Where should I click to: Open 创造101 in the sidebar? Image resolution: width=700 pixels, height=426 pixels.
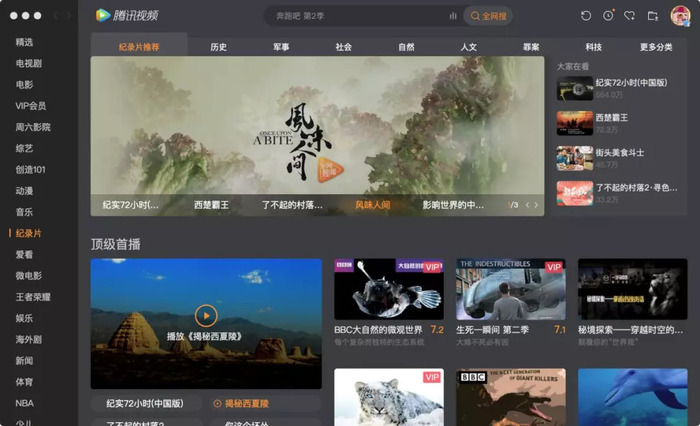click(x=30, y=170)
